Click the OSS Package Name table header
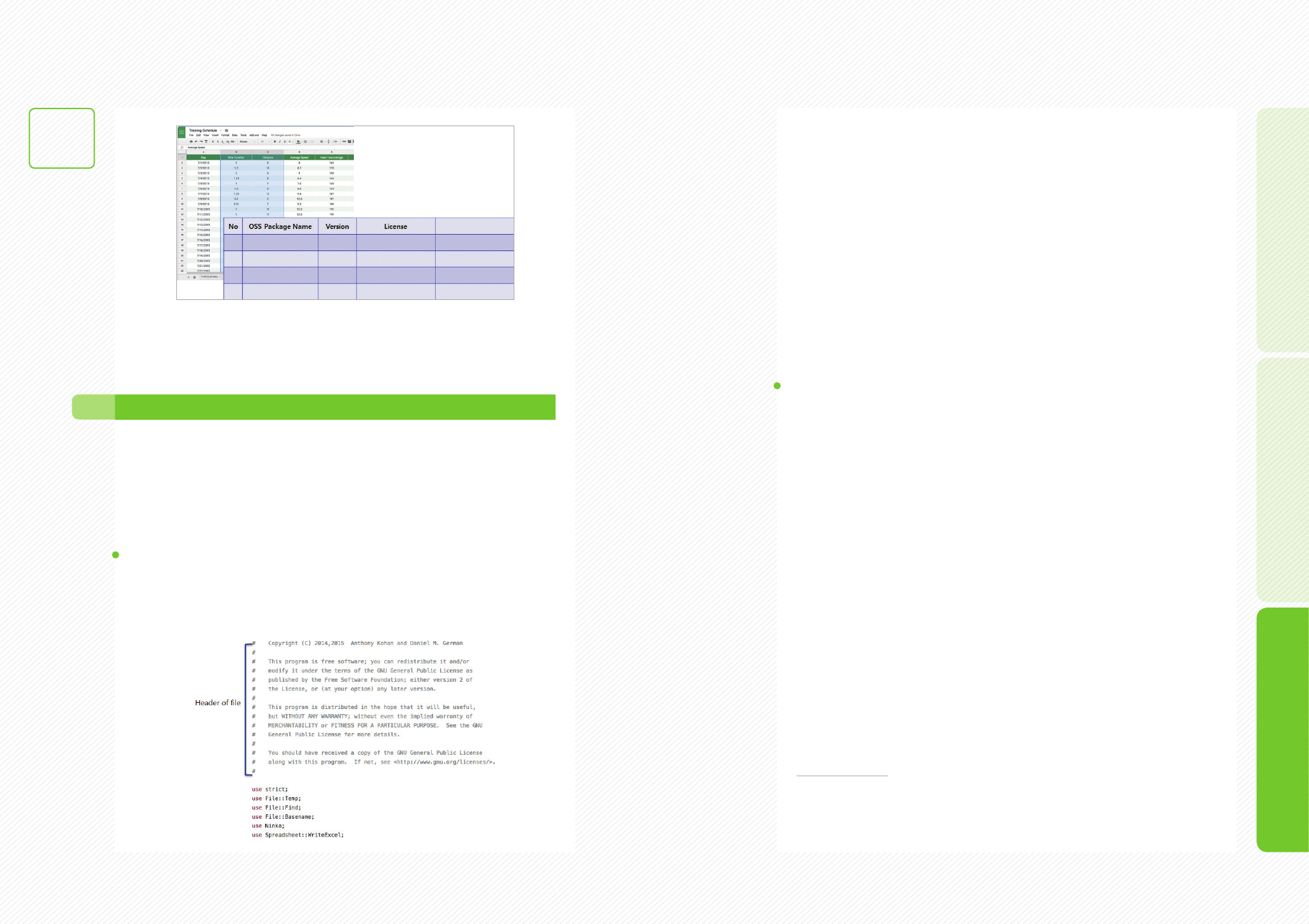This screenshot has height=924, width=1309. tap(280, 226)
